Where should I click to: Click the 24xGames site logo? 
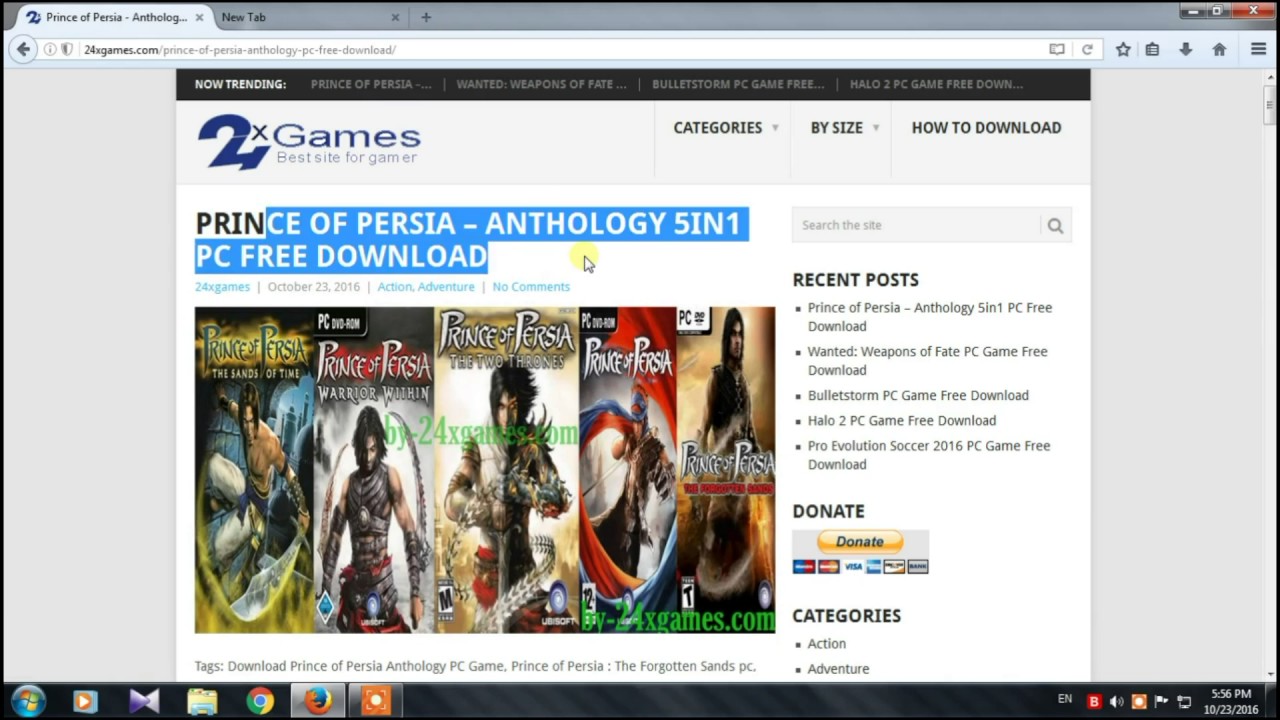pyautogui.click(x=309, y=141)
